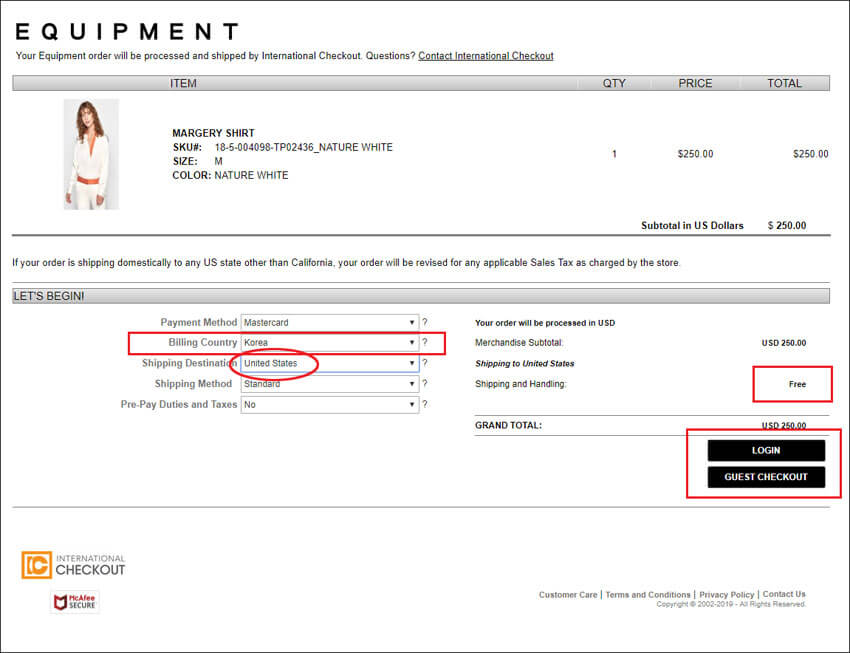Viewport: 850px width, 653px height.
Task: Click the ITEM column header
Action: pyautogui.click(x=183, y=83)
